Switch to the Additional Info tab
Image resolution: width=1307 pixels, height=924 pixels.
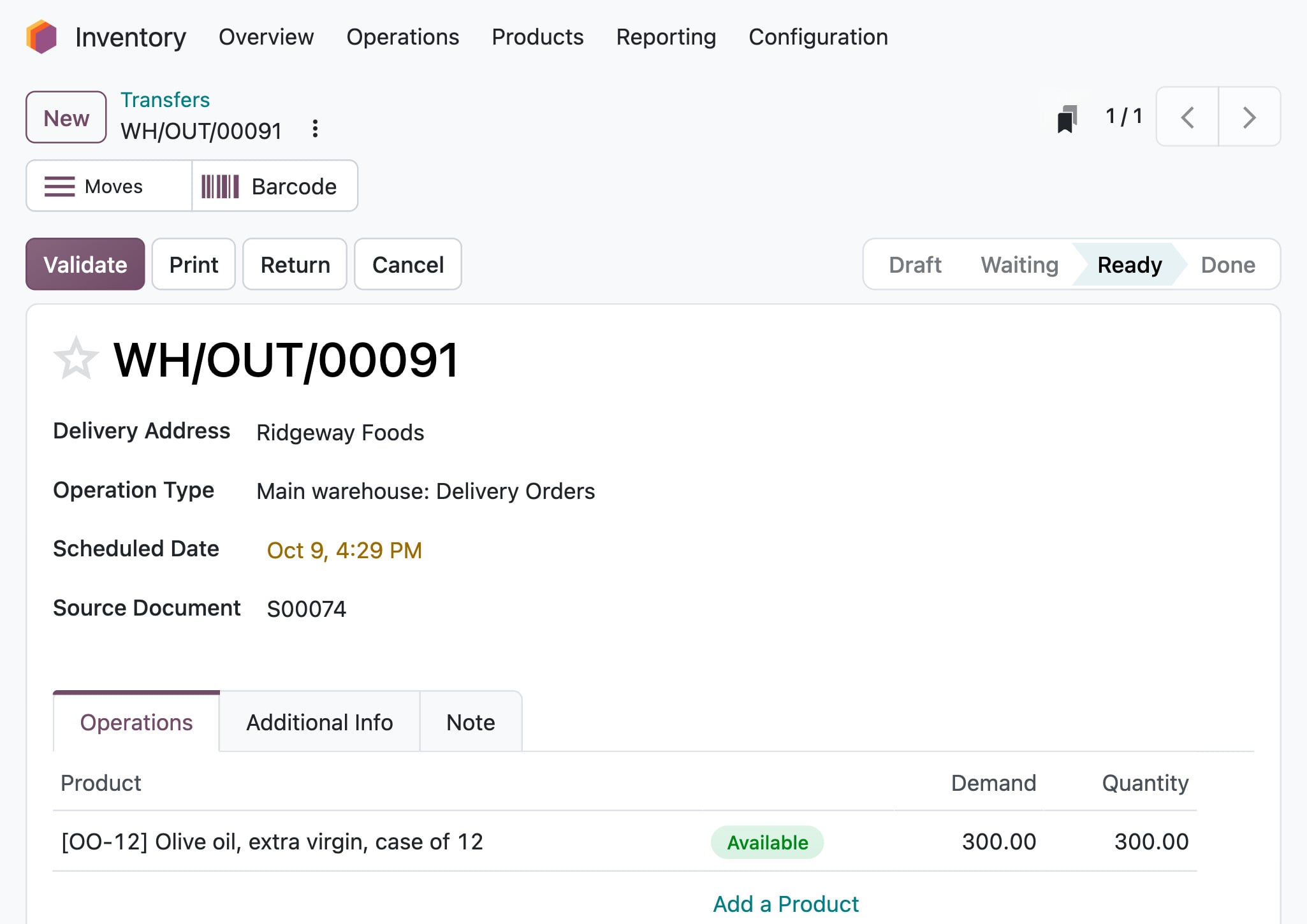point(319,722)
